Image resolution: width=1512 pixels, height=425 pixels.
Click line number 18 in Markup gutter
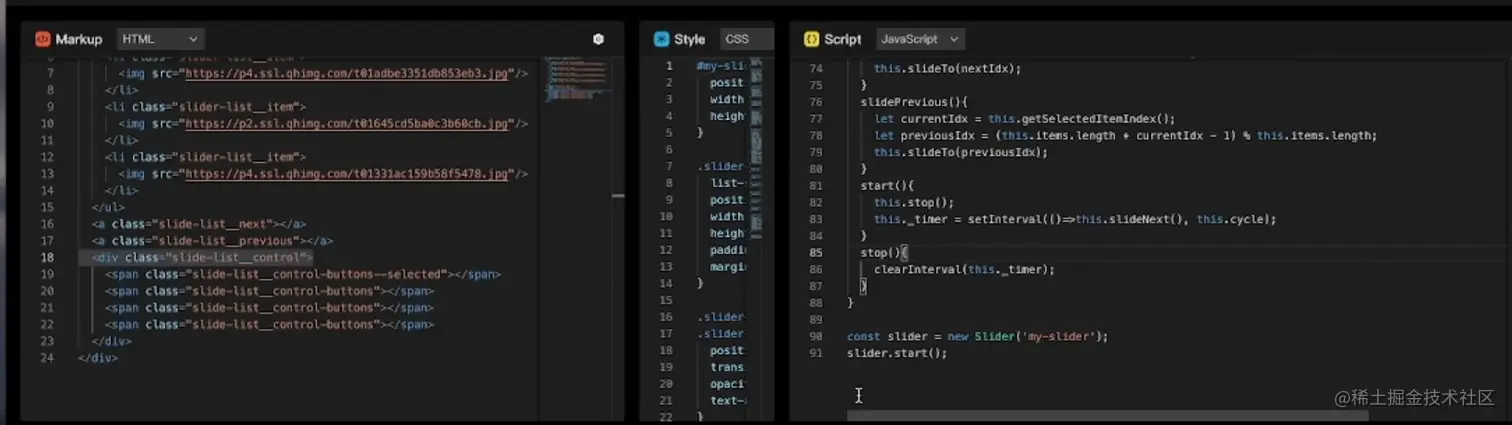click(x=47, y=257)
